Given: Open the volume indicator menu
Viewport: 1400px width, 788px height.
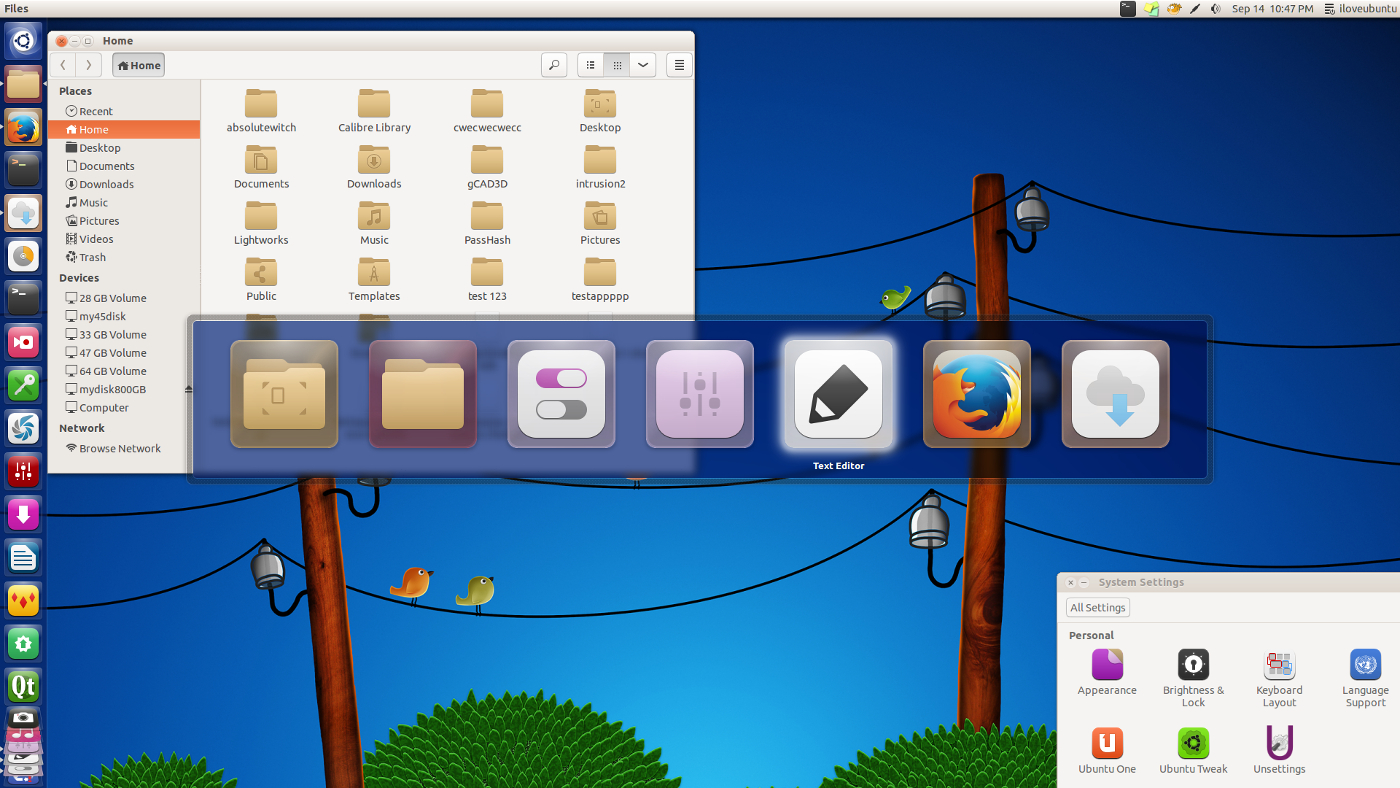Looking at the screenshot, I should tap(1215, 8).
